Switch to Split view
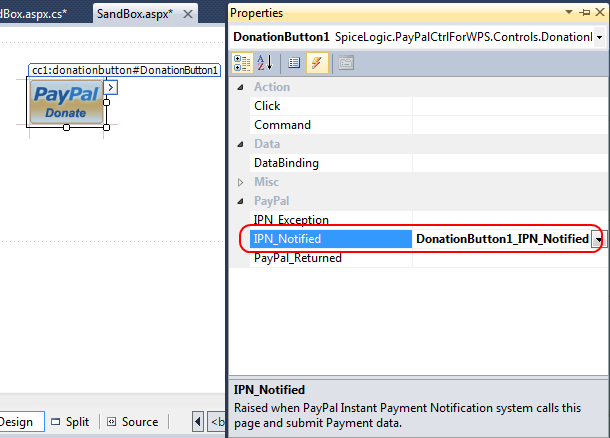This screenshot has height=438, width=610. tap(70, 422)
